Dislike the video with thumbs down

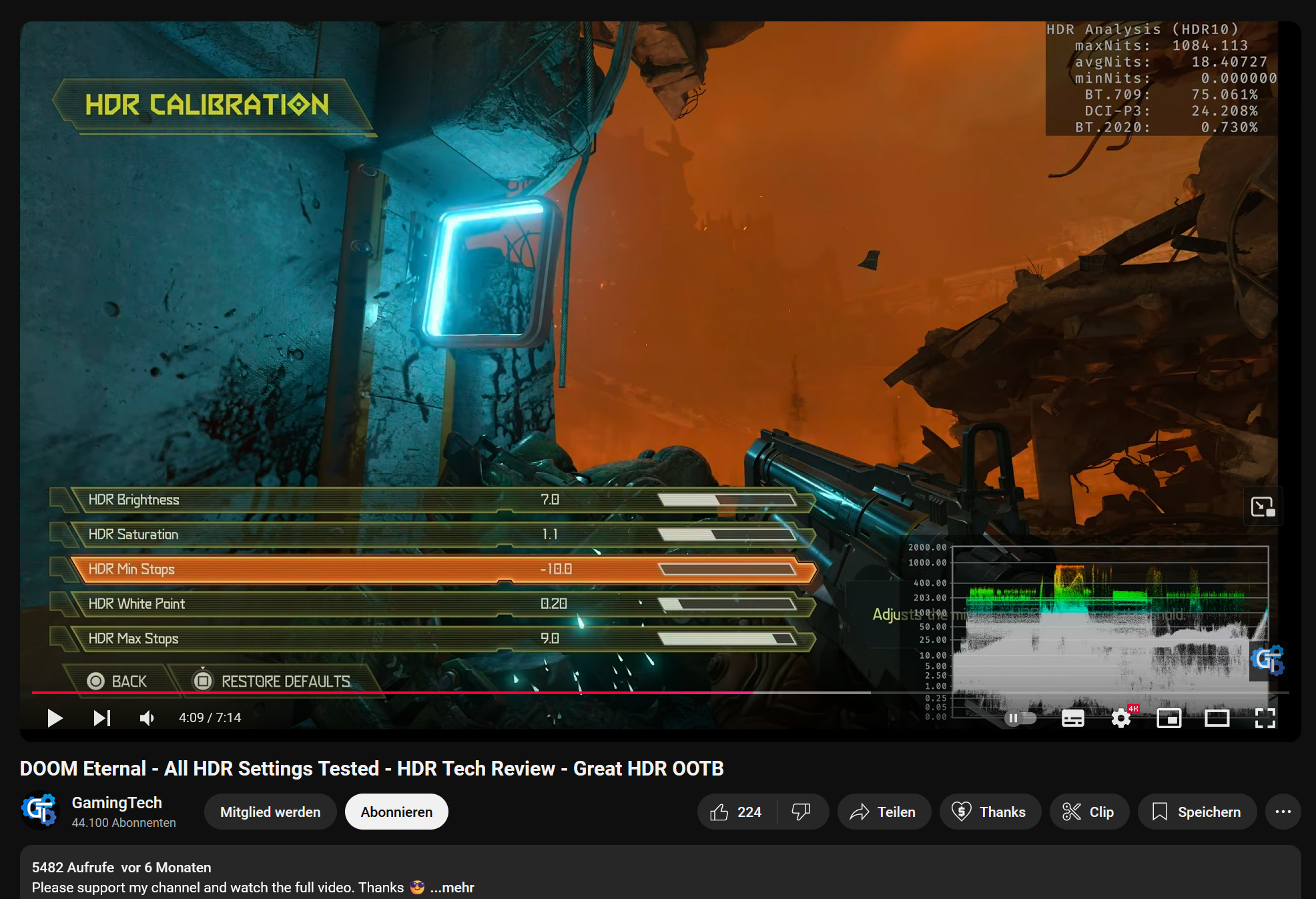[x=801, y=812]
